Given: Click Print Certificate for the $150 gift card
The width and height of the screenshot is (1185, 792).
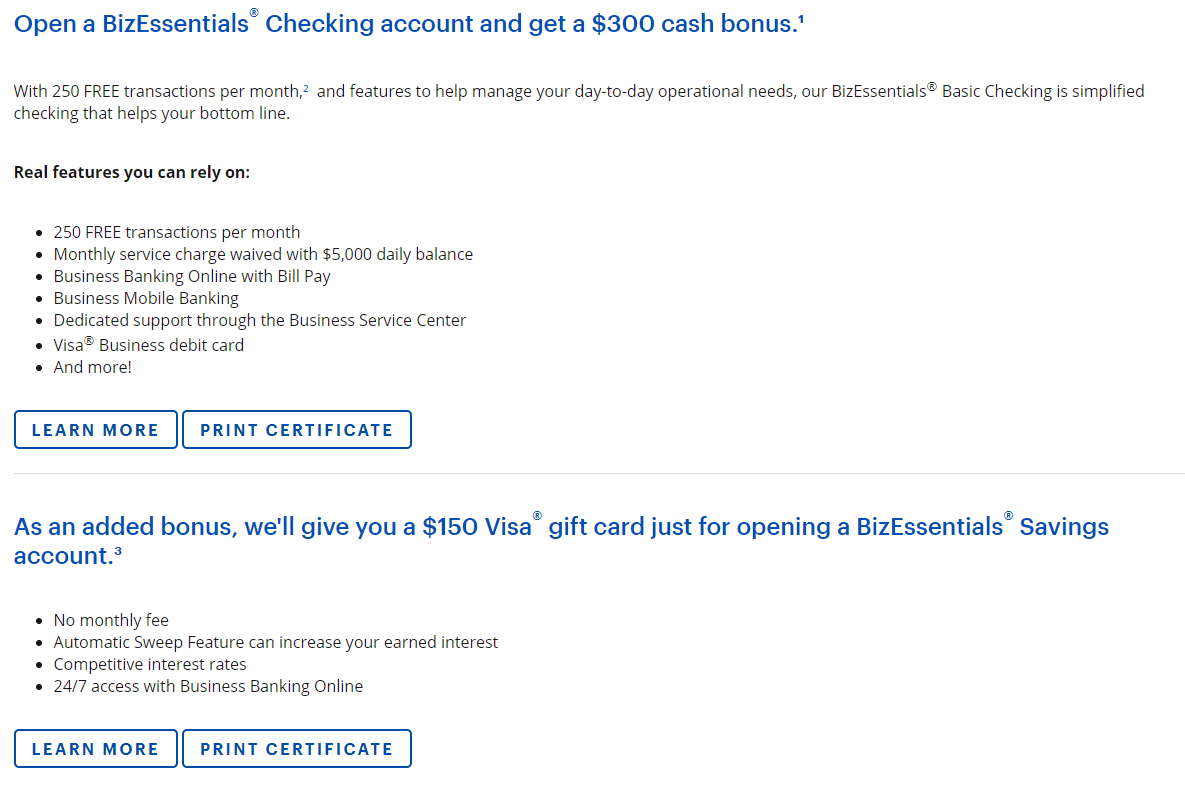Looking at the screenshot, I should pyautogui.click(x=297, y=749).
